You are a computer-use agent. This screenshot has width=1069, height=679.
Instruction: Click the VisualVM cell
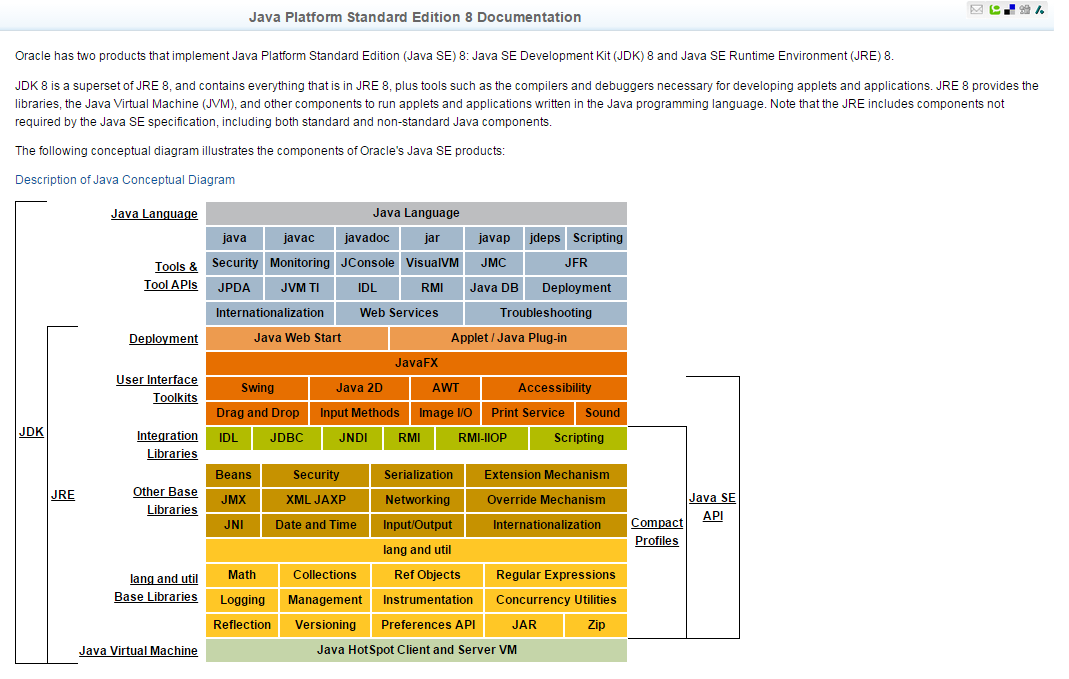tap(432, 262)
